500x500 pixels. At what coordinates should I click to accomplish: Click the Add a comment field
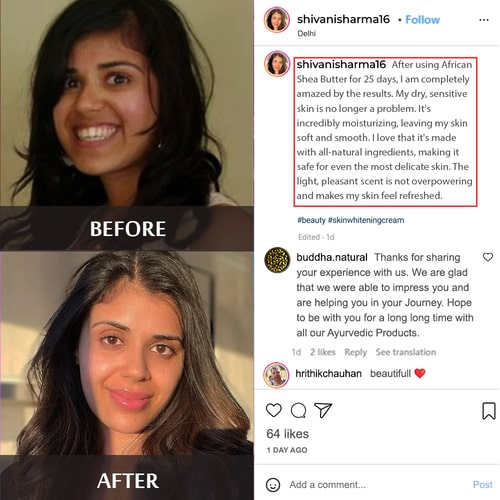point(377,485)
